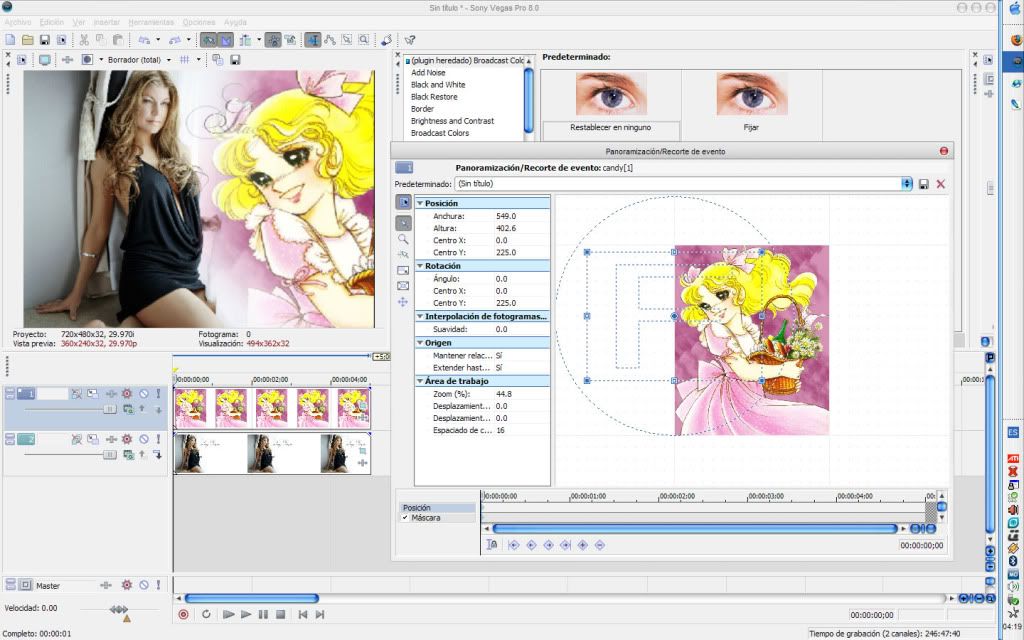Adjust the Velocidad playback rate slider
Screen dimensions: 1024x640
click(119, 609)
